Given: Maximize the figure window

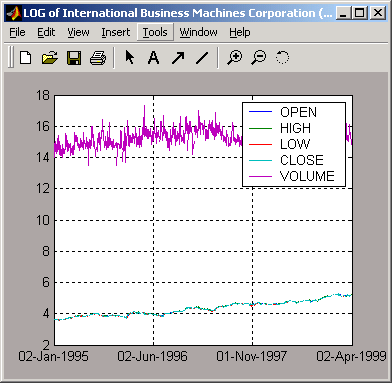Looking at the screenshot, I should tap(360, 13).
